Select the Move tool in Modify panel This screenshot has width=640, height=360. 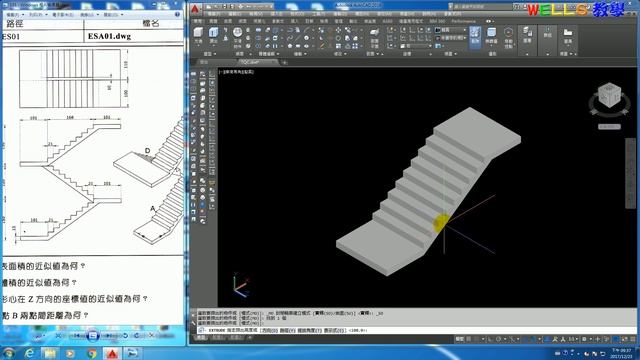pyautogui.click(x=338, y=30)
